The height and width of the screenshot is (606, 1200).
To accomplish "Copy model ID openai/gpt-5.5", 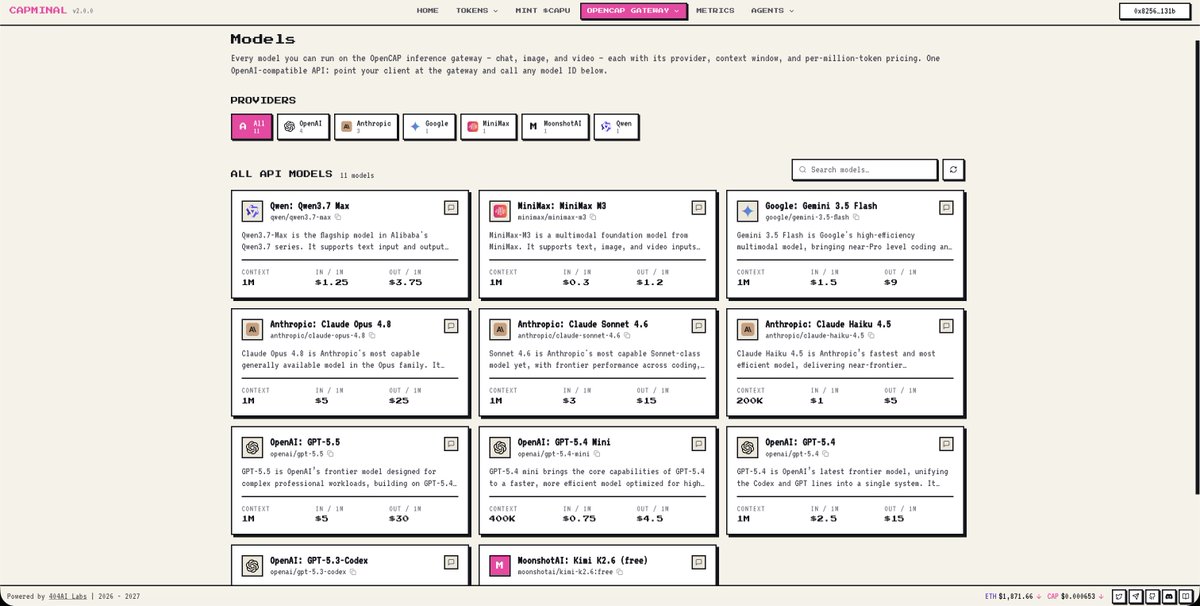I will (x=330, y=453).
